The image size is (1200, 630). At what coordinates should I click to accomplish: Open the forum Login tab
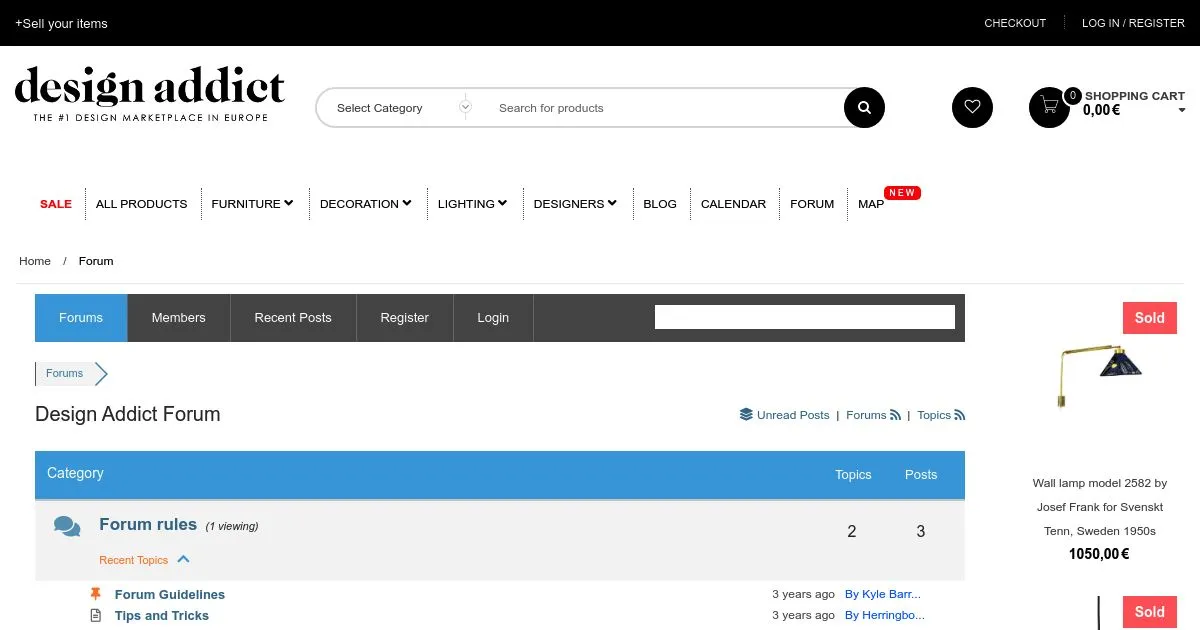coord(493,318)
